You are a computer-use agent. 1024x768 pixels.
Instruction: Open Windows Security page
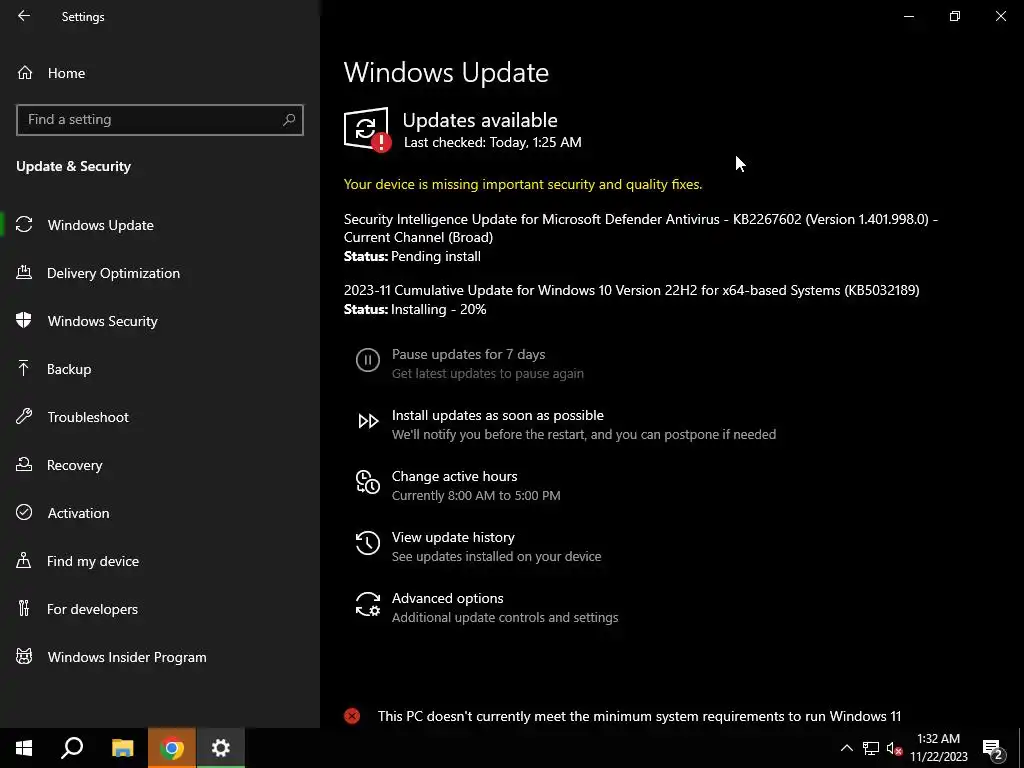[160, 321]
